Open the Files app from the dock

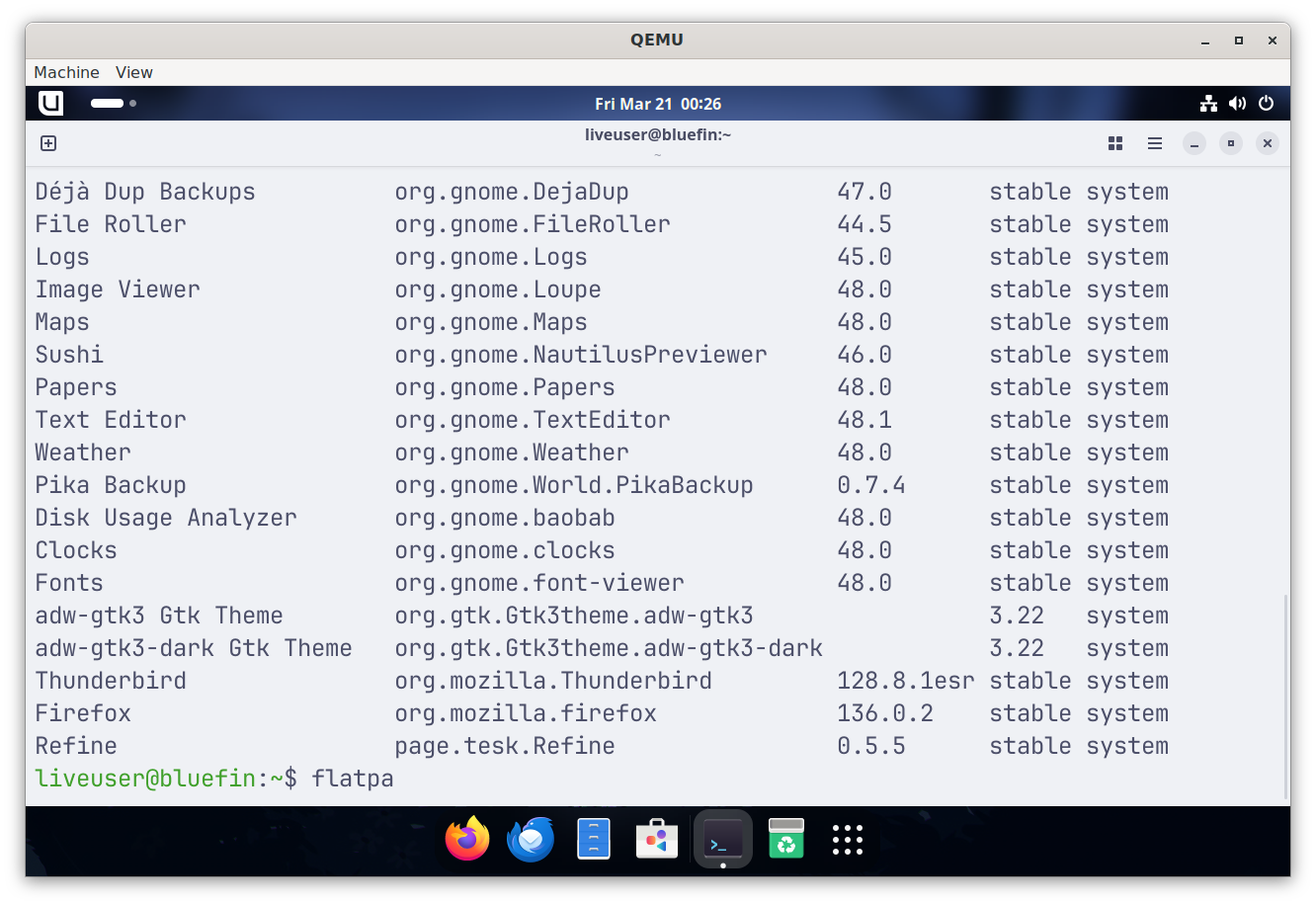pyautogui.click(x=594, y=839)
